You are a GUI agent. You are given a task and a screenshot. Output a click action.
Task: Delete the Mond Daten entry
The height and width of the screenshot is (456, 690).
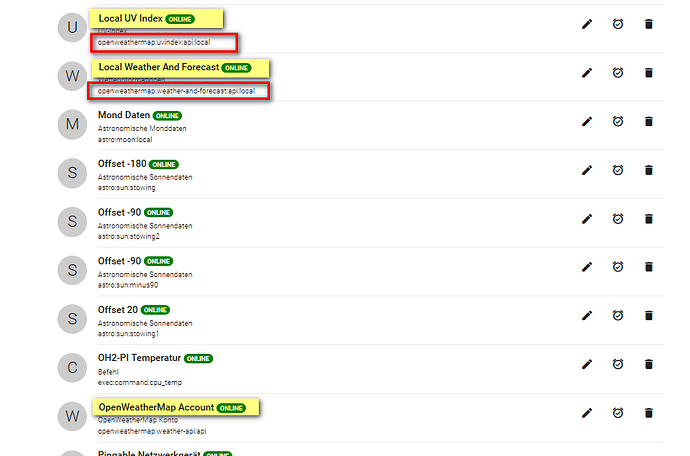tap(649, 121)
